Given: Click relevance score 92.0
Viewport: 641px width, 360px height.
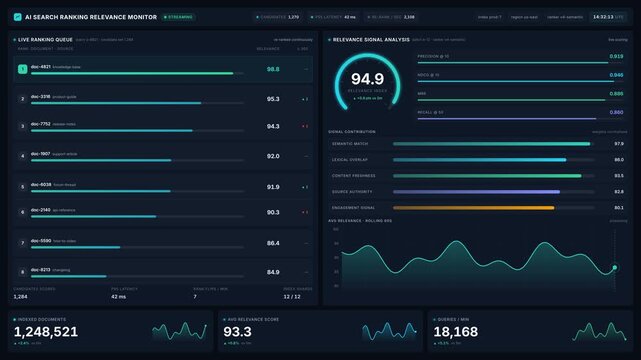Looking at the screenshot, I should (273, 157).
